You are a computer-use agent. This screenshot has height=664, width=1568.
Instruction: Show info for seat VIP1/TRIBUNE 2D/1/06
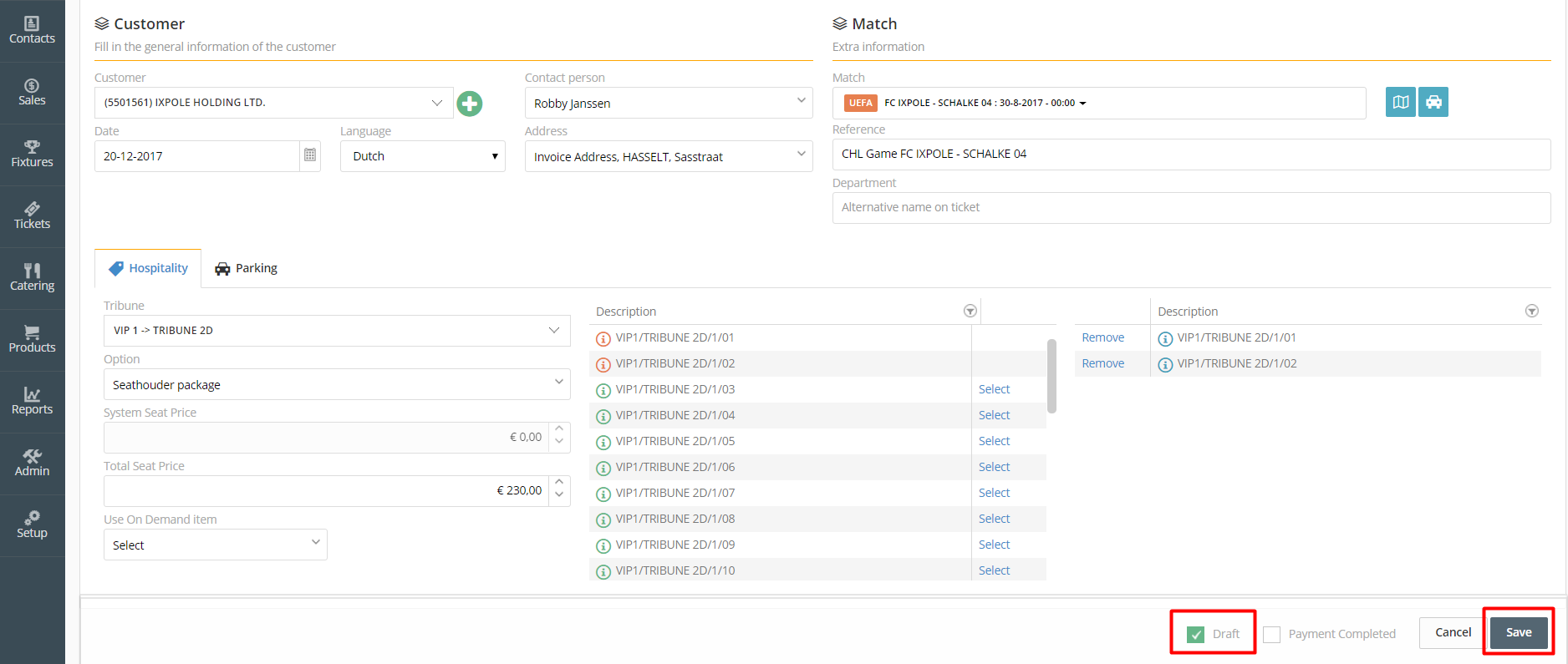[x=603, y=468]
